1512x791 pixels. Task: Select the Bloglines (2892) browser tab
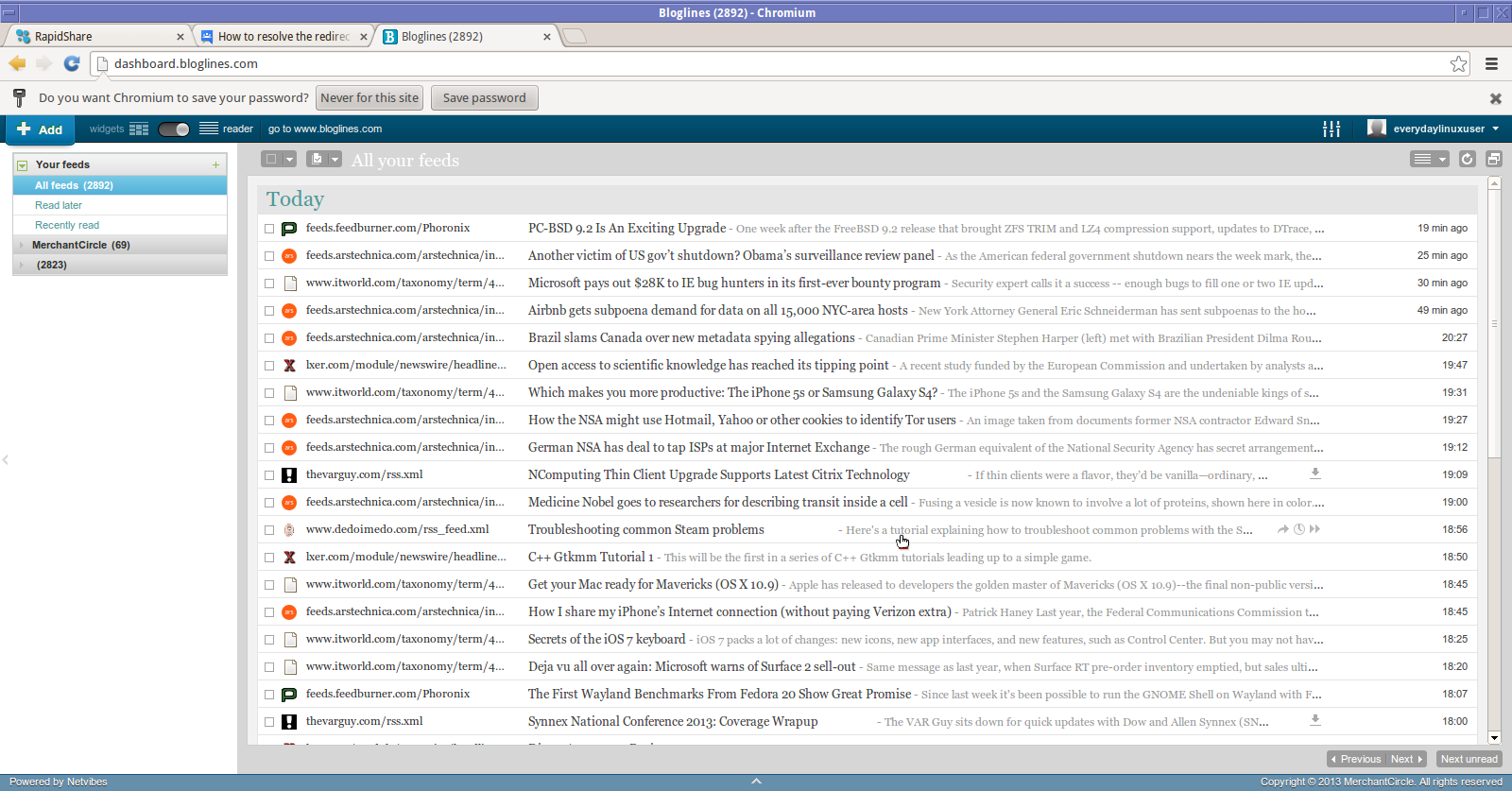click(467, 36)
